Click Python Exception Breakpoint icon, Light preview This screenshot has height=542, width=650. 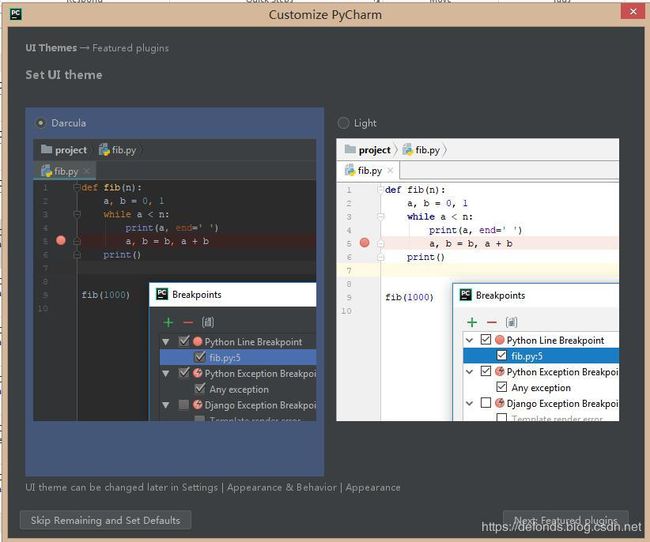500,372
